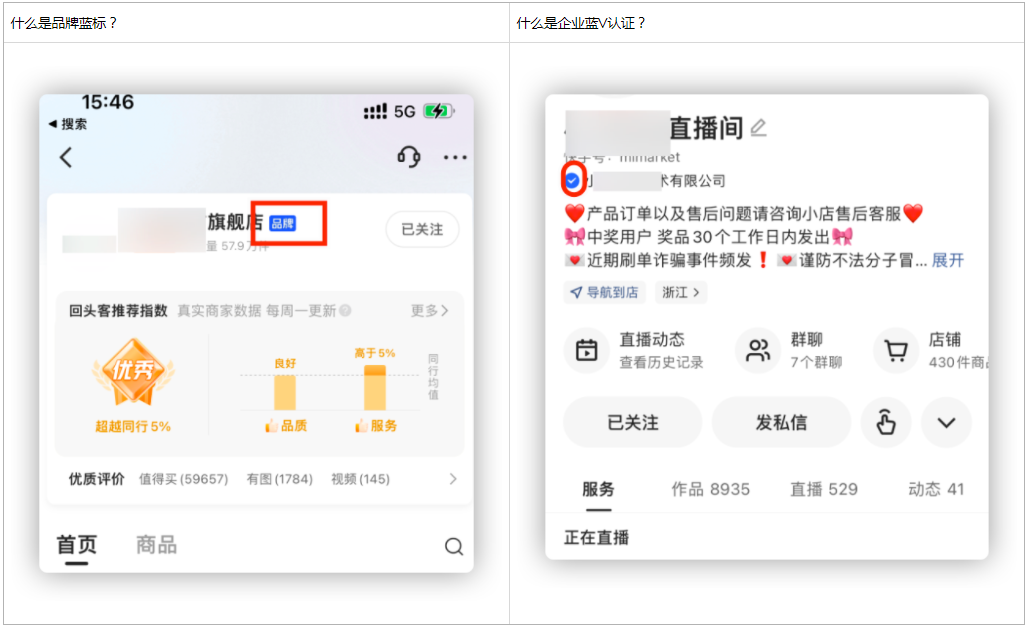Expand the description with 展开

coord(948,260)
